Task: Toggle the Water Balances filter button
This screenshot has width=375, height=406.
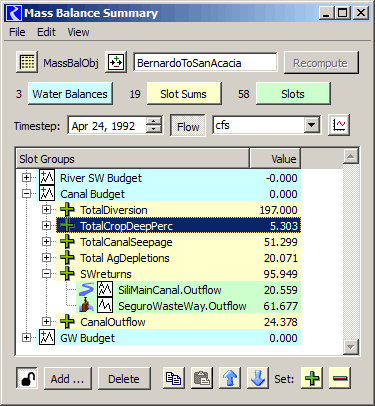Action: pyautogui.click(x=70, y=94)
